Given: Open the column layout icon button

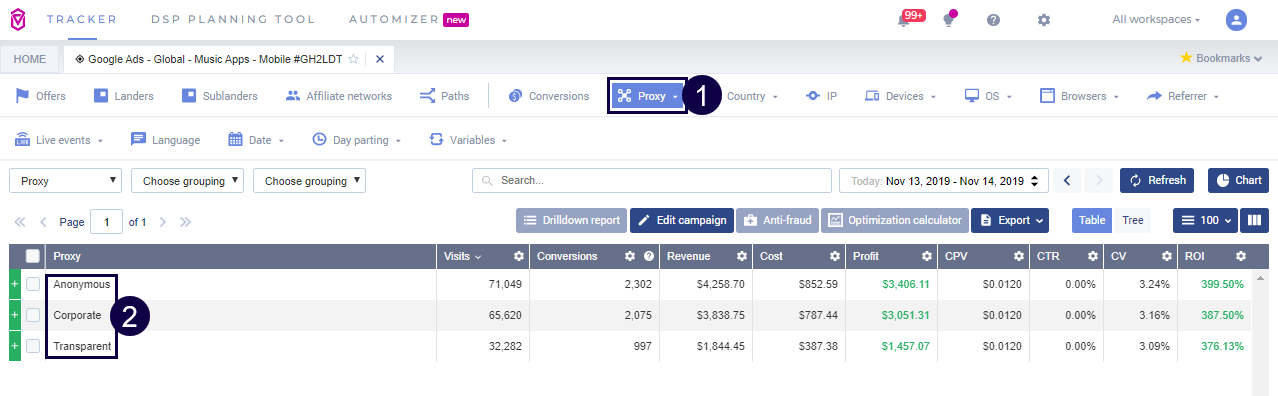Looking at the screenshot, I should [x=1254, y=220].
